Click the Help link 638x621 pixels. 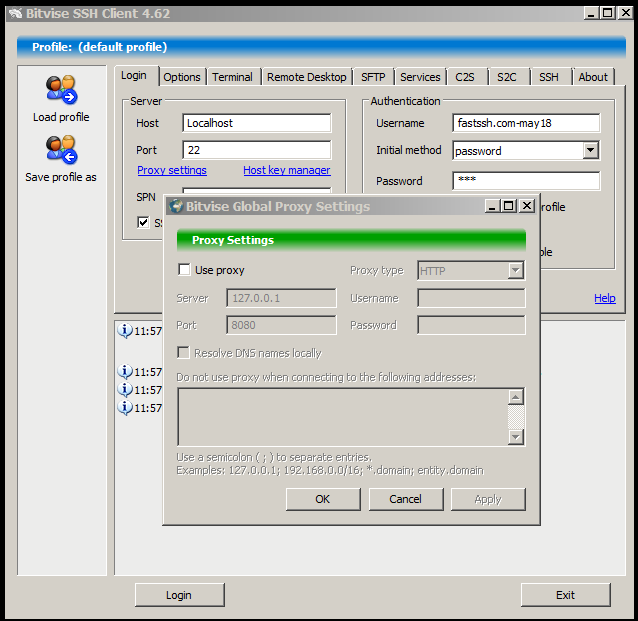pyautogui.click(x=605, y=298)
